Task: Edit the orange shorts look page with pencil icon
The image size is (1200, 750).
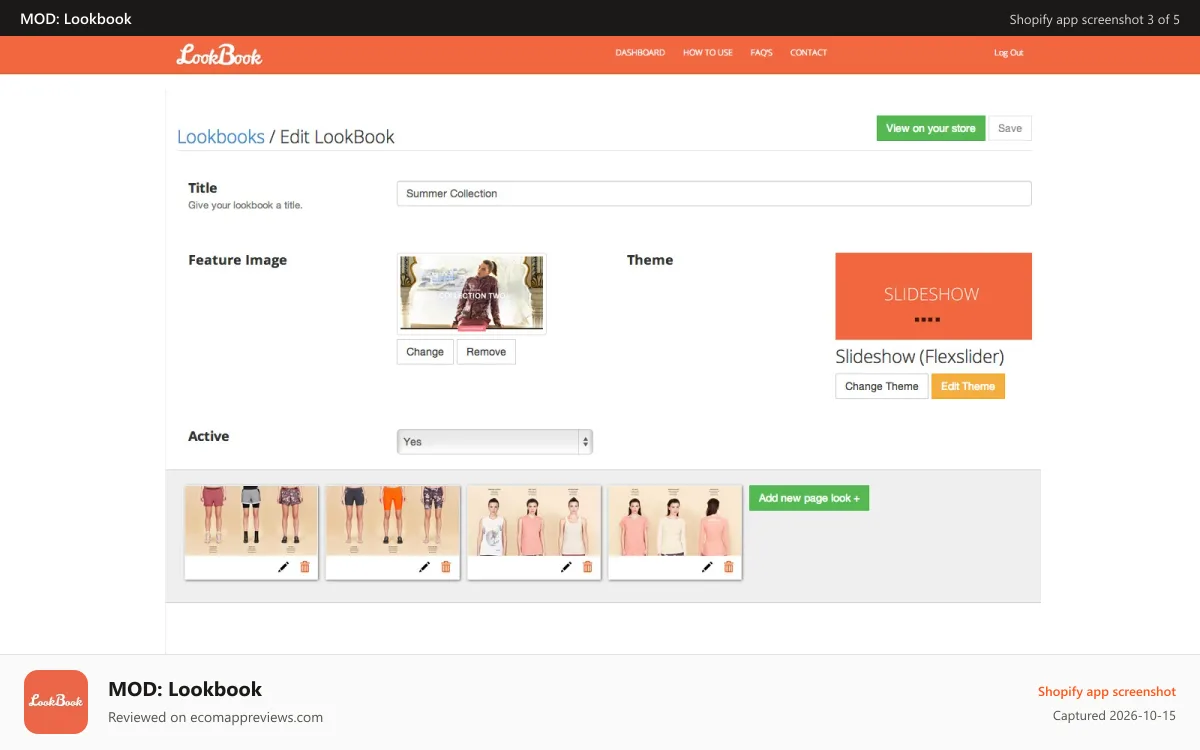Action: 424,567
